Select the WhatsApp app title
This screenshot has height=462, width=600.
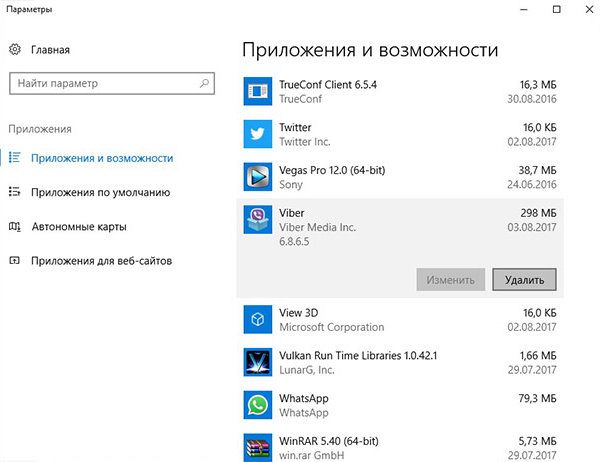click(304, 398)
